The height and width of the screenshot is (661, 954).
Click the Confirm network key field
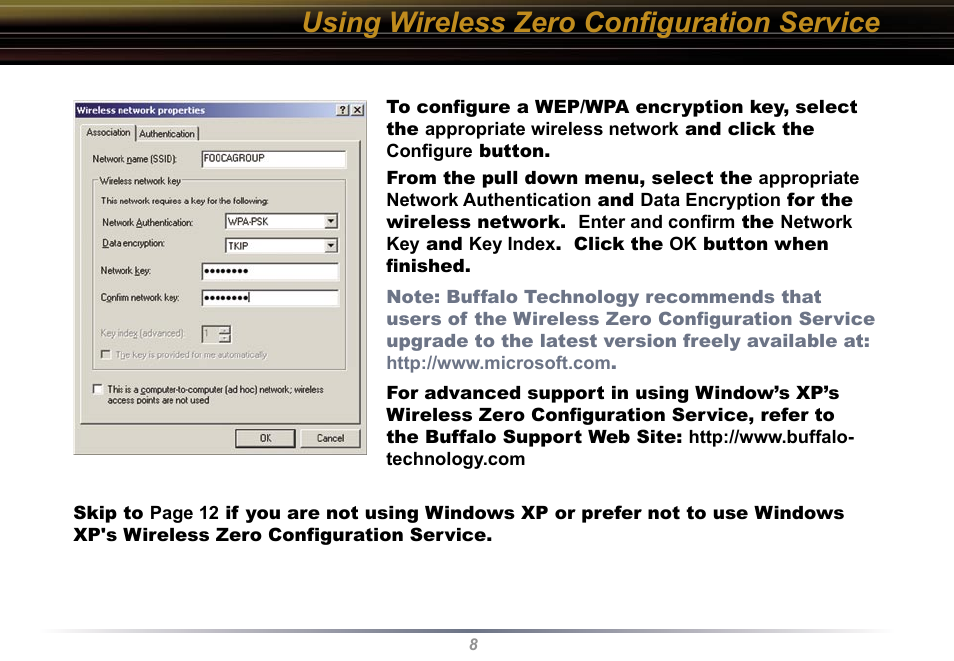click(x=270, y=298)
